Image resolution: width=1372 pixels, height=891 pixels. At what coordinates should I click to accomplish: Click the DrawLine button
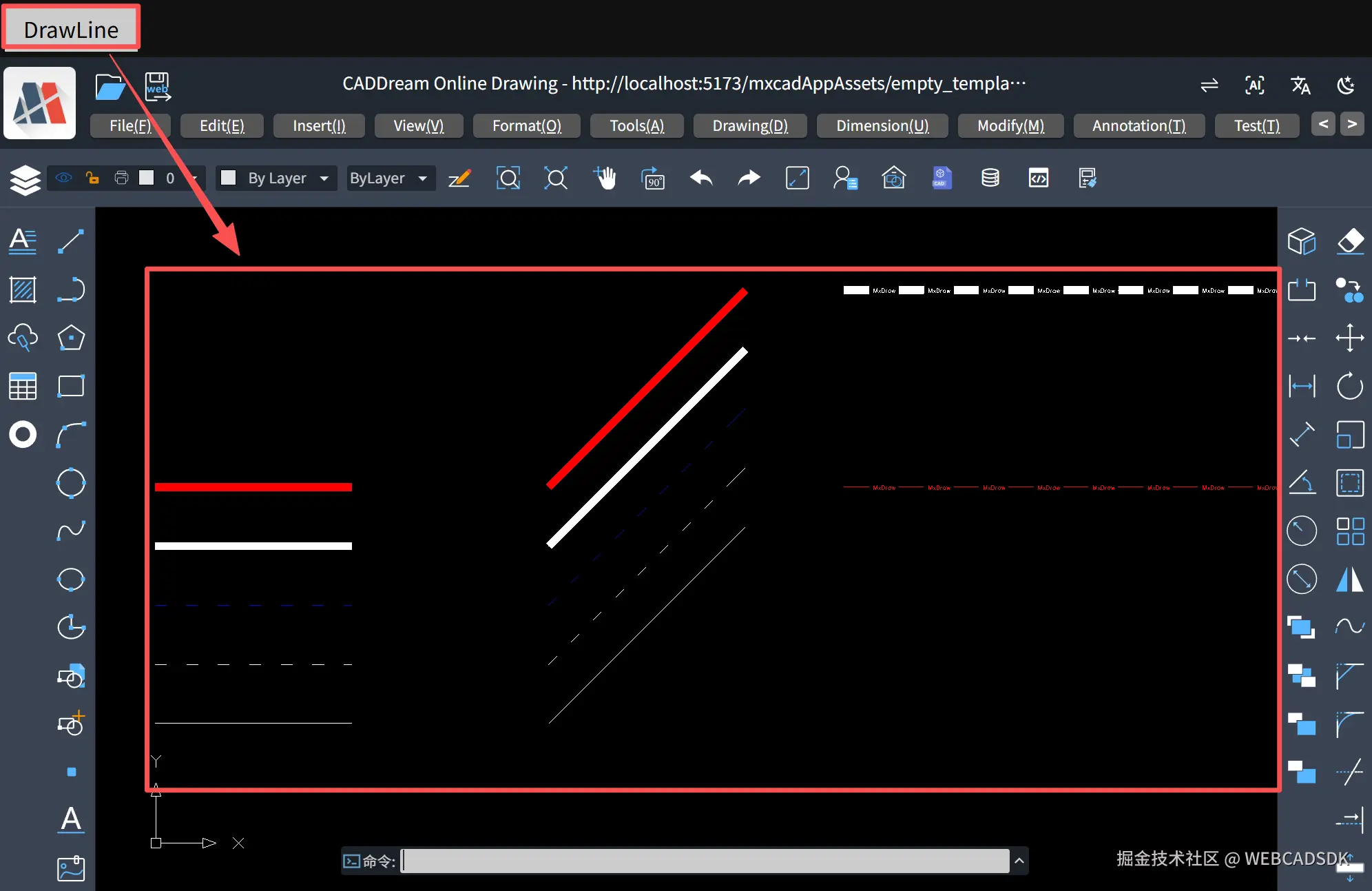(x=71, y=29)
